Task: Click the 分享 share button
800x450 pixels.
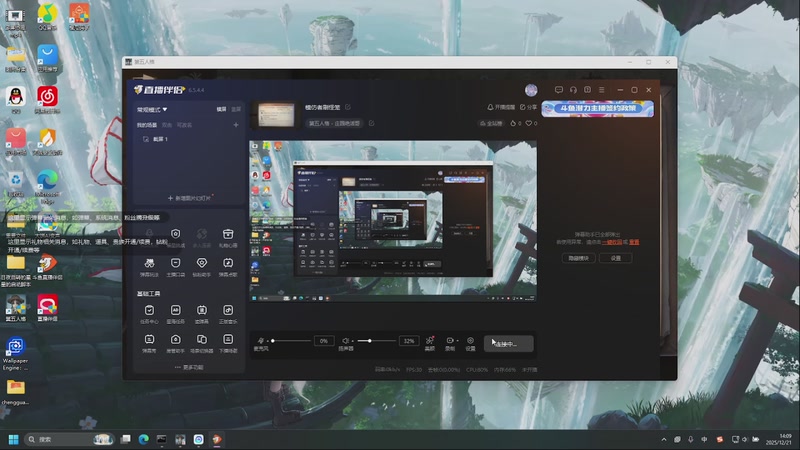Action: coord(528,107)
